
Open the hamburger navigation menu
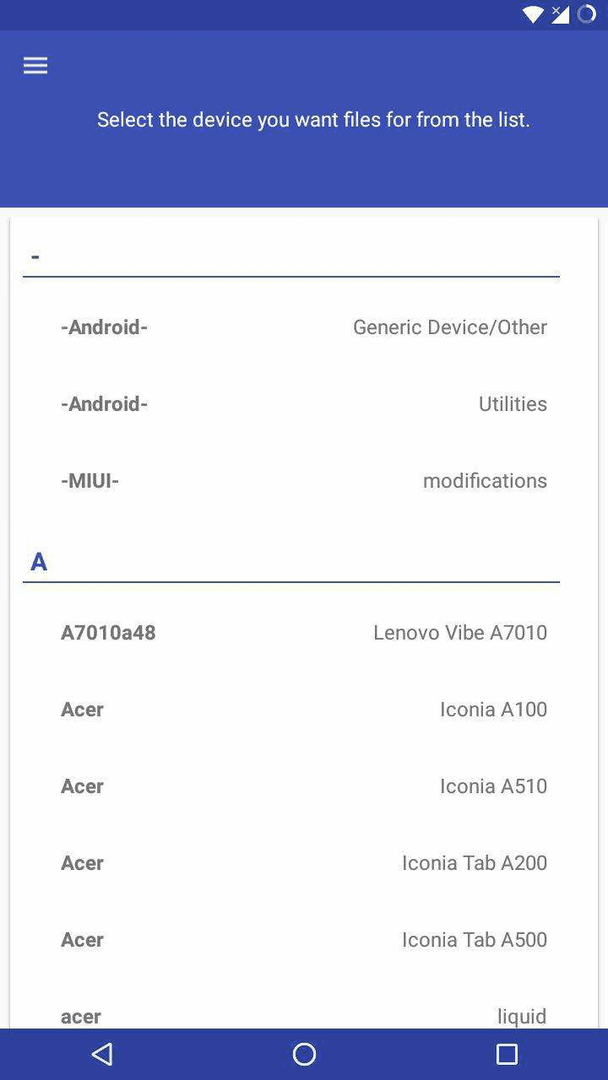point(35,65)
